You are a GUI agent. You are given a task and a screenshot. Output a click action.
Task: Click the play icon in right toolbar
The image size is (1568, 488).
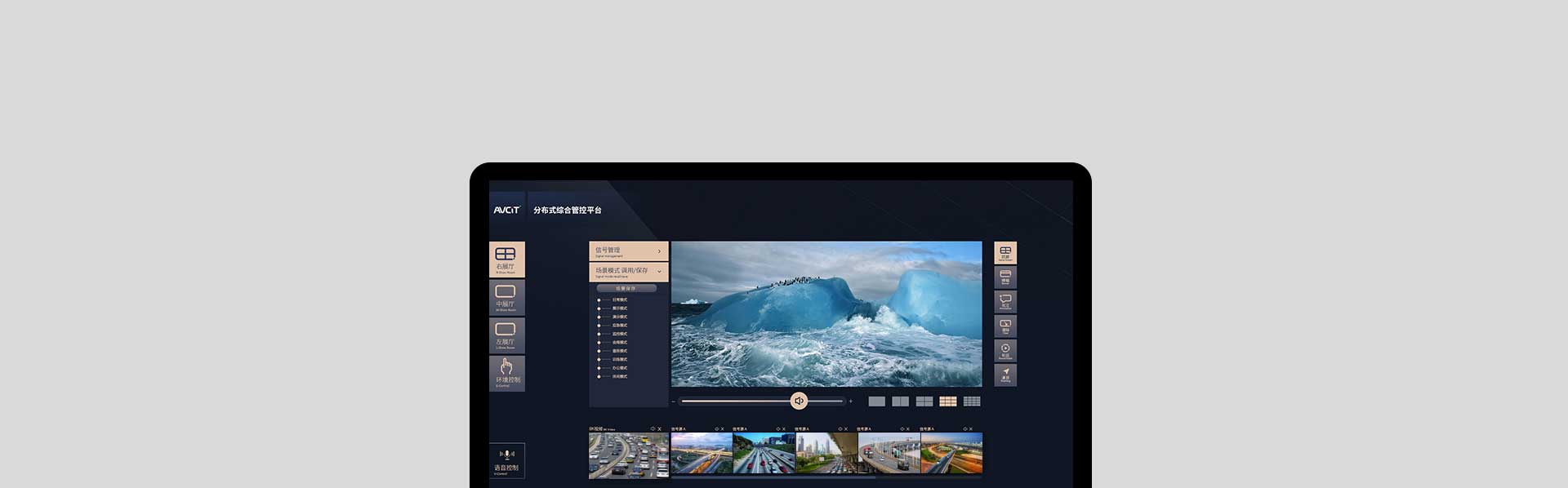pos(1005,350)
